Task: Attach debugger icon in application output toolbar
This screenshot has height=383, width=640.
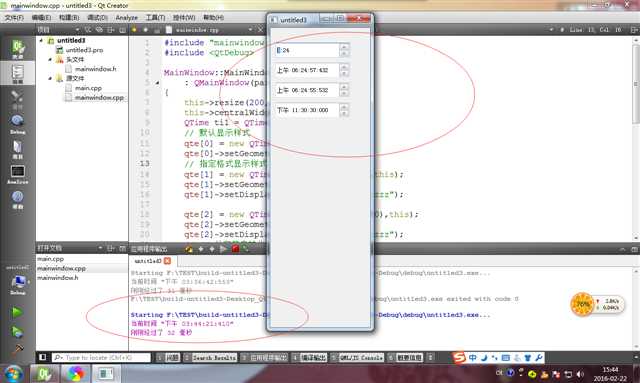Action: 246,248
